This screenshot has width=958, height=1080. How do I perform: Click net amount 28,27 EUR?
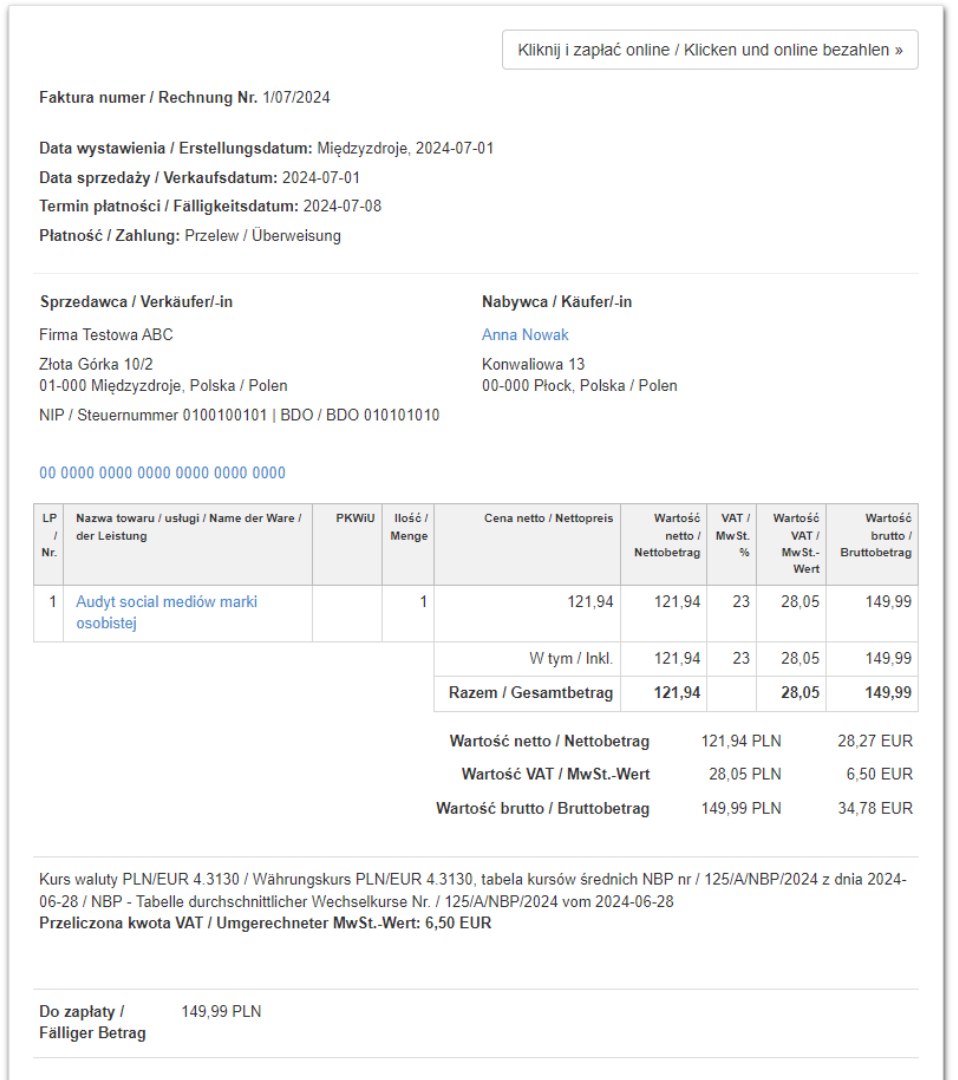(875, 741)
